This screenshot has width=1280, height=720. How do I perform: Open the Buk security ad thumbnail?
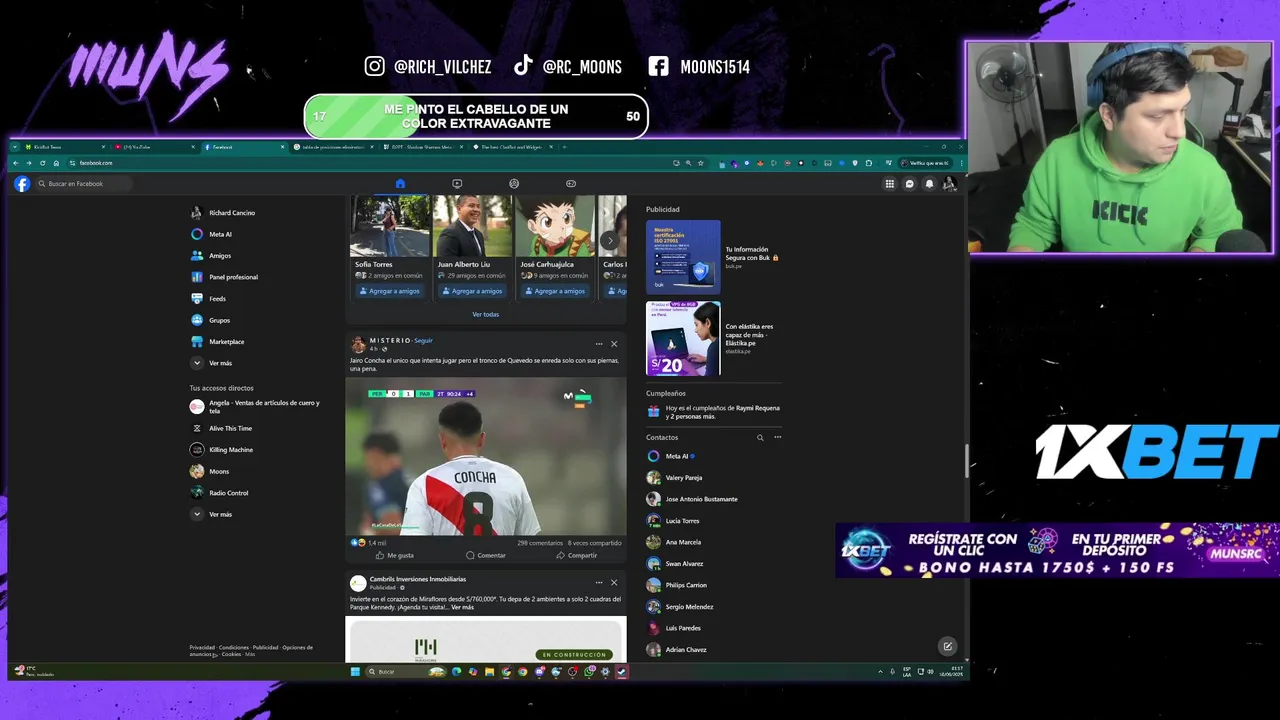[x=683, y=257]
